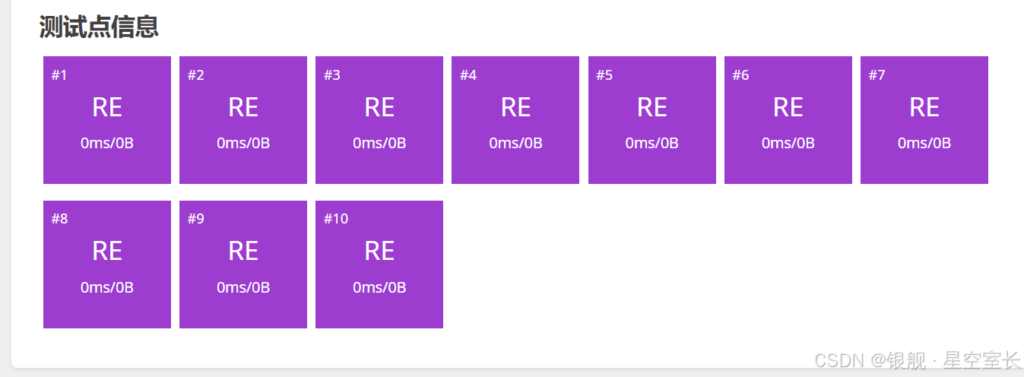Open test point #4 result tile
The width and height of the screenshot is (1024, 377).
point(515,120)
